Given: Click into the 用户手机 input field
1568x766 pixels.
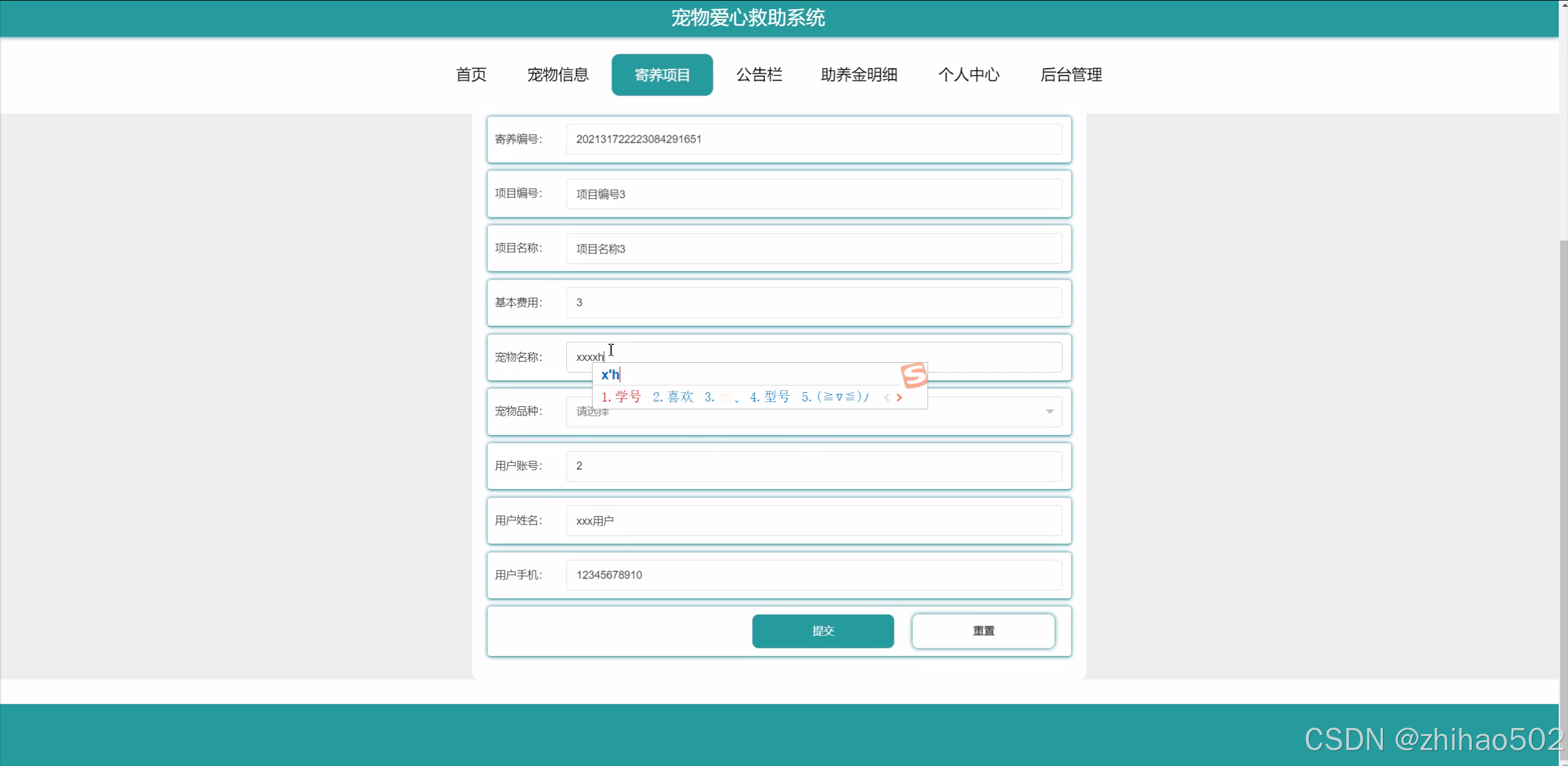Looking at the screenshot, I should click(813, 575).
